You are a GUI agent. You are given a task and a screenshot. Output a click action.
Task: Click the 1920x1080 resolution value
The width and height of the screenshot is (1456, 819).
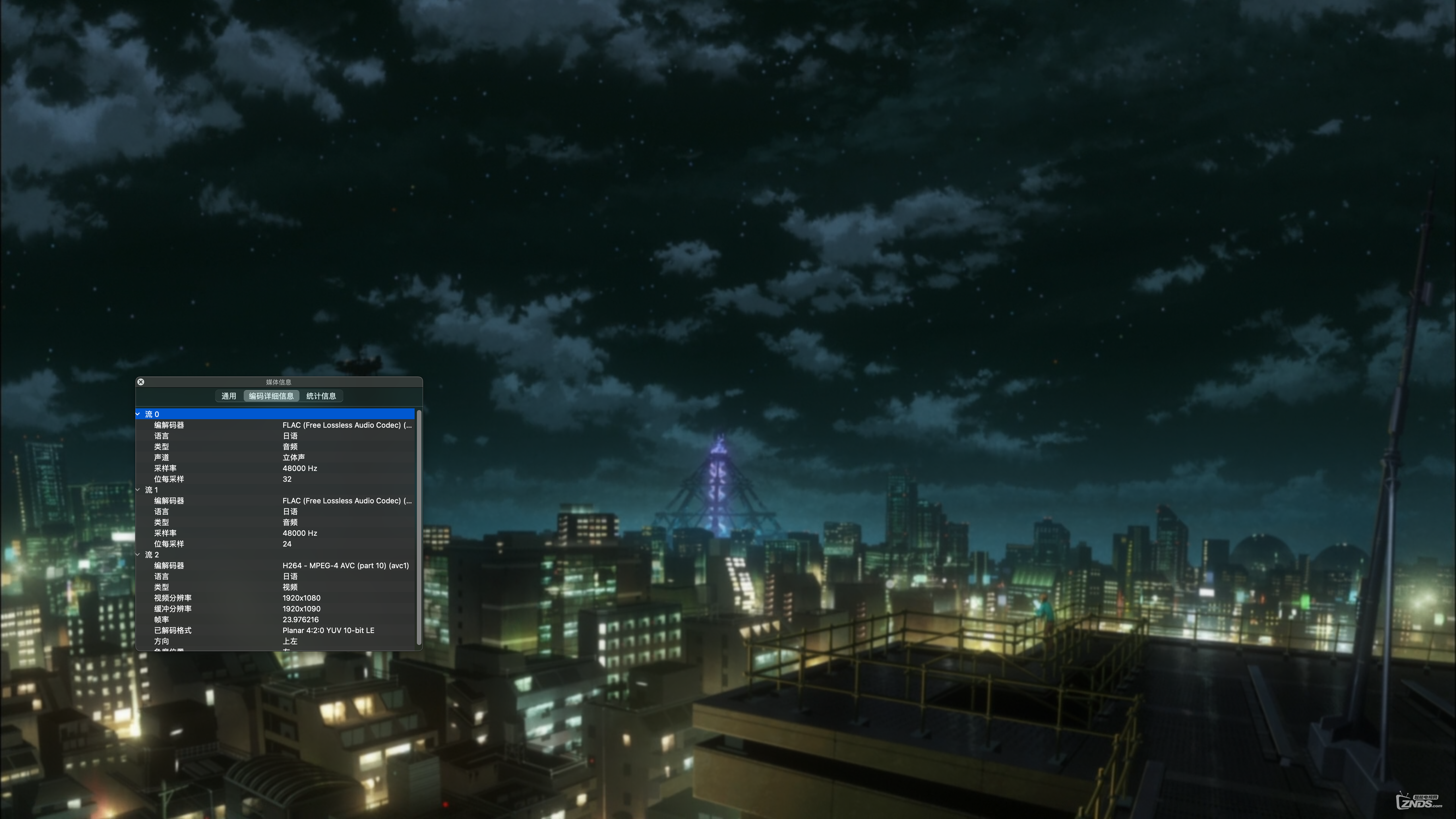[302, 598]
